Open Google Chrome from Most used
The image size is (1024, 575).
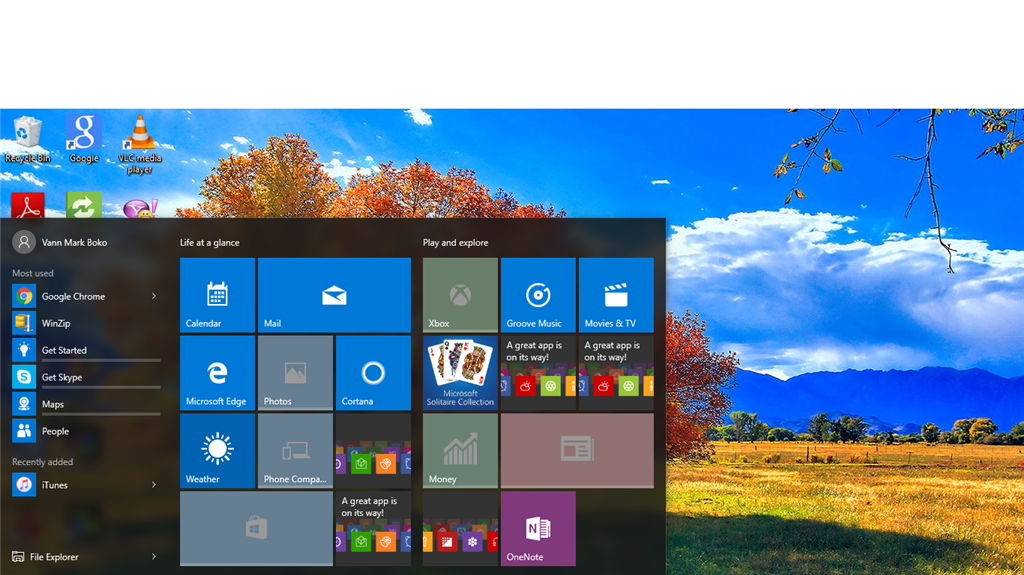pyautogui.click(x=86, y=296)
